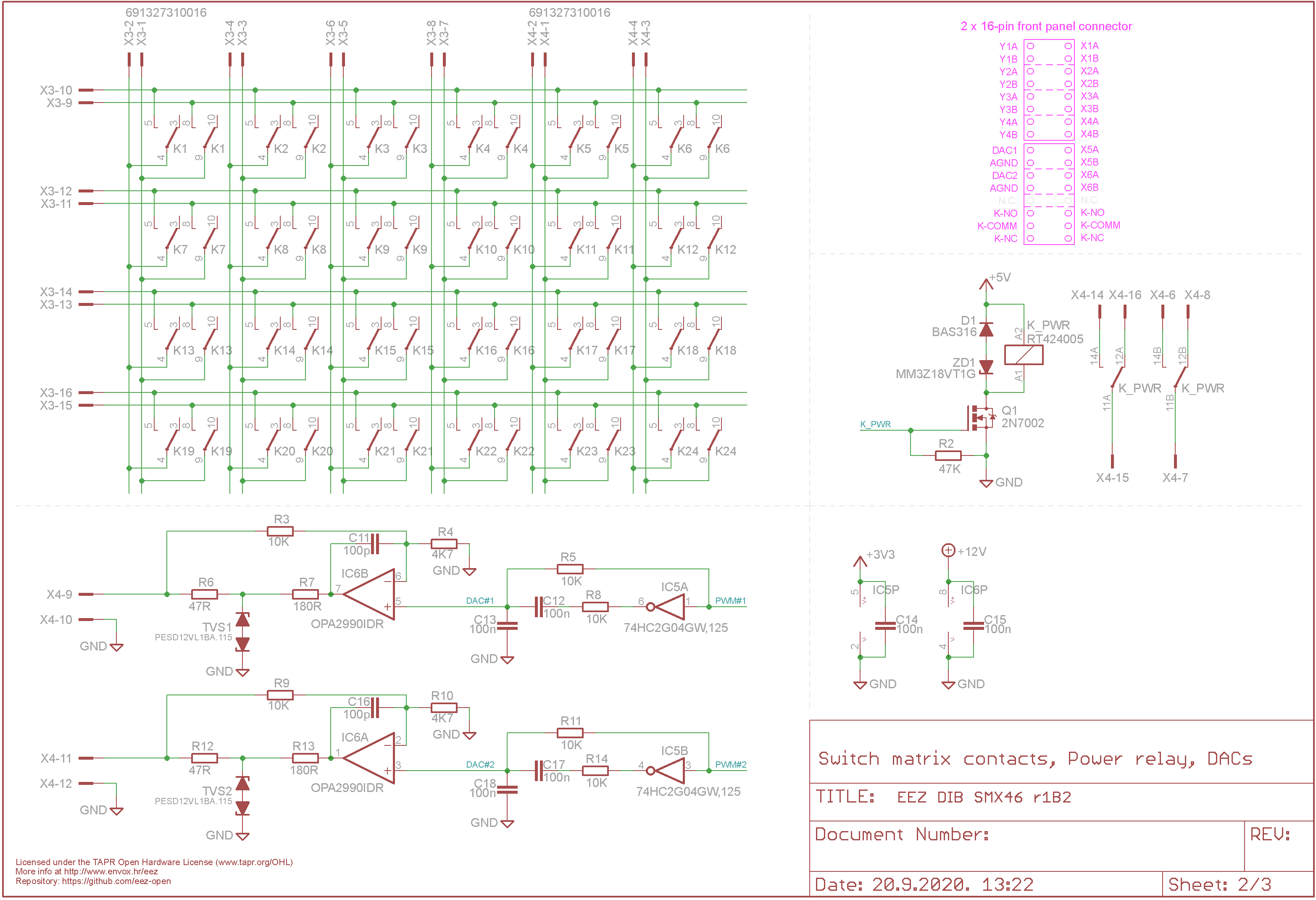Click the +12V supply circle symbol
Viewport: 1316px width, 900px height.
[948, 550]
